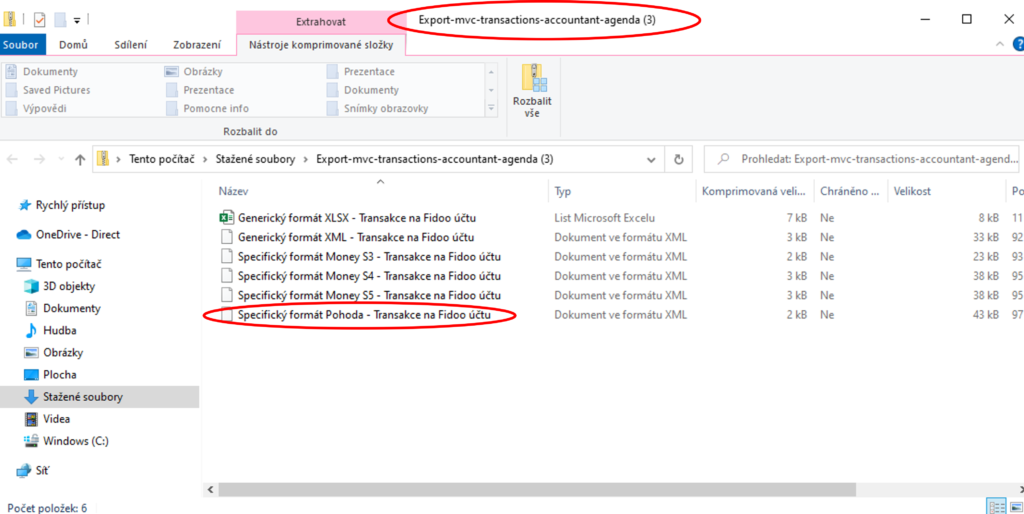1024x514 pixels.
Task: Click the Videa film icon
Action: tap(31, 419)
